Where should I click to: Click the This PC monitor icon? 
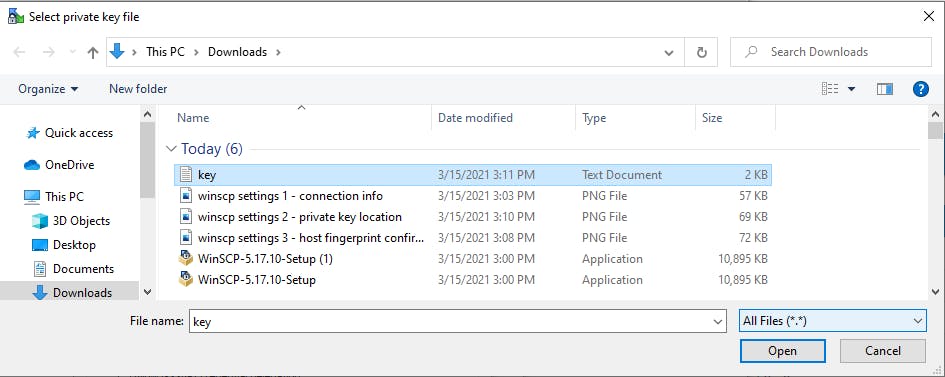[32, 196]
